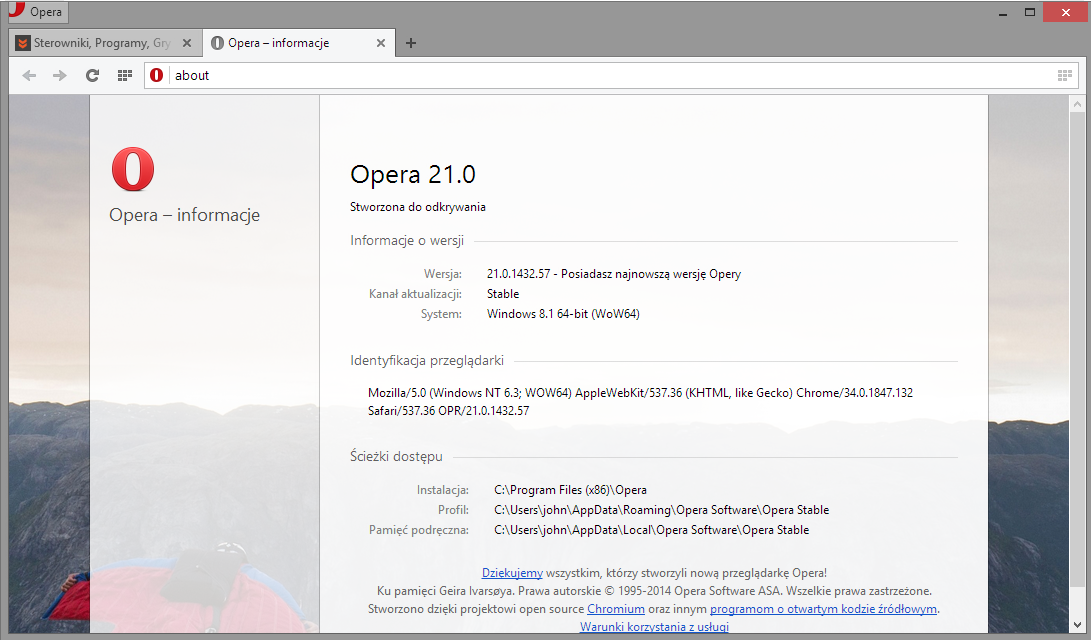Click the 'Mozilla/5.0' user agent string
This screenshot has width=1091, height=640.
click(640, 402)
